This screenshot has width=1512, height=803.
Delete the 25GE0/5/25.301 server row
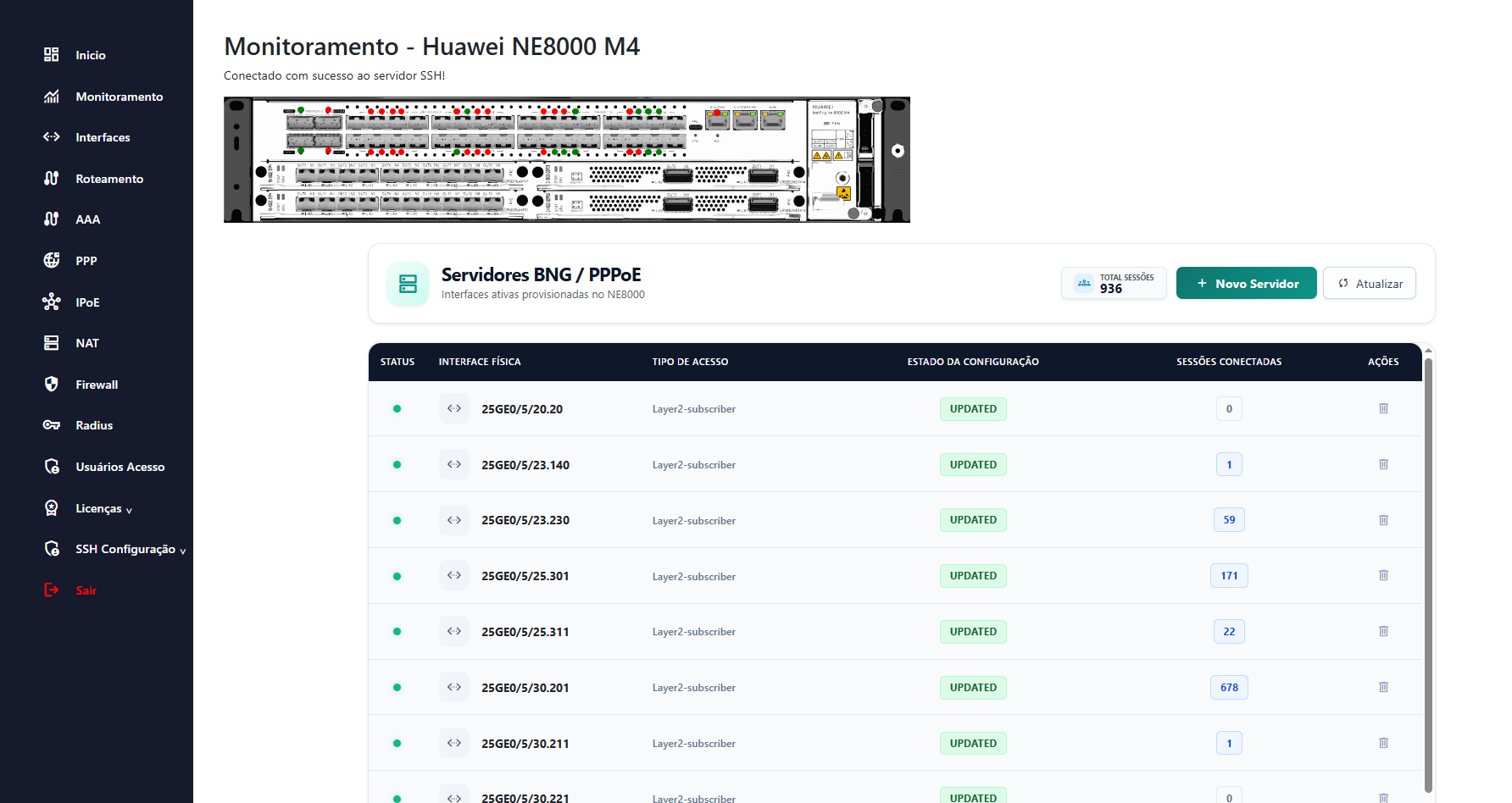pos(1383,575)
